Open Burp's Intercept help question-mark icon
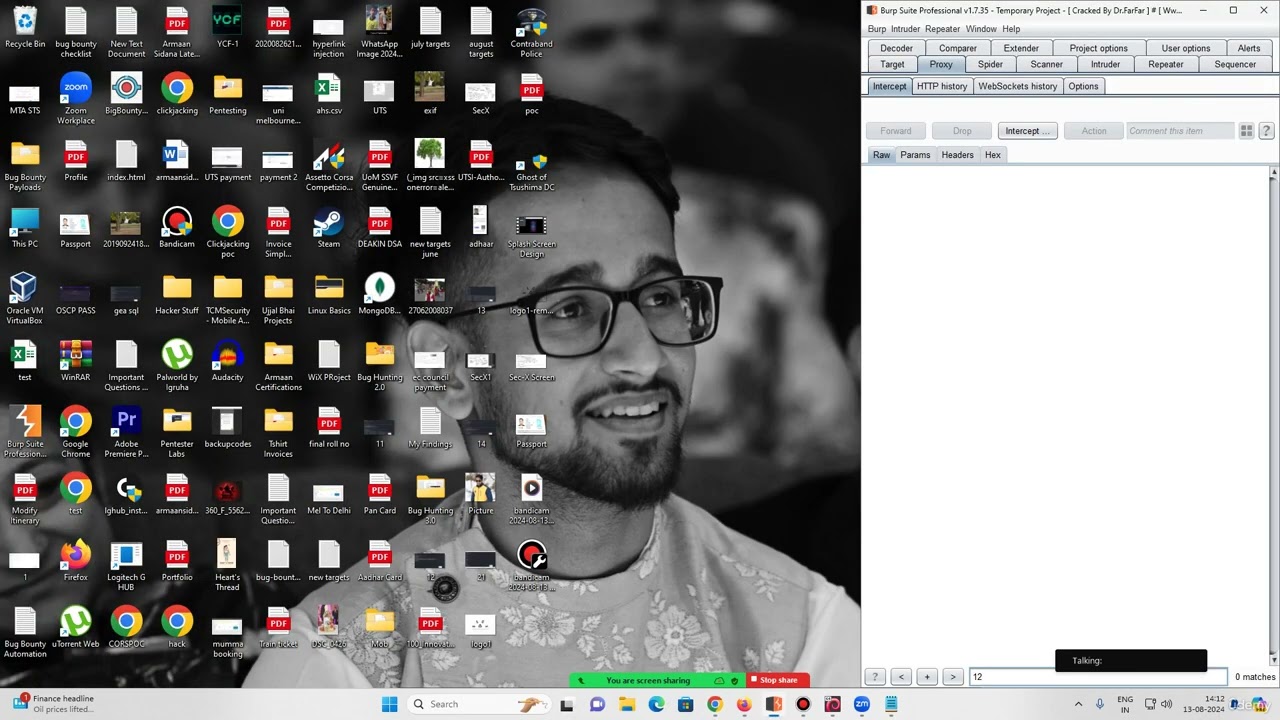The height and width of the screenshot is (720, 1280). [x=1266, y=131]
